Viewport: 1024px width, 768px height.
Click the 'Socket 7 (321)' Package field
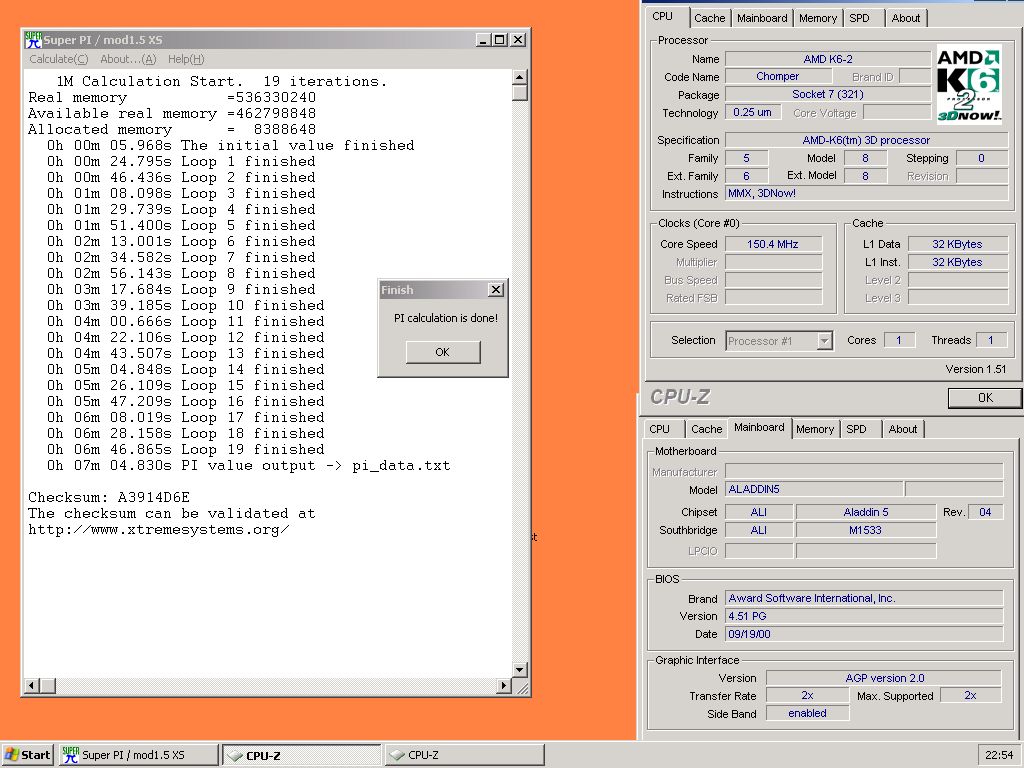828,94
